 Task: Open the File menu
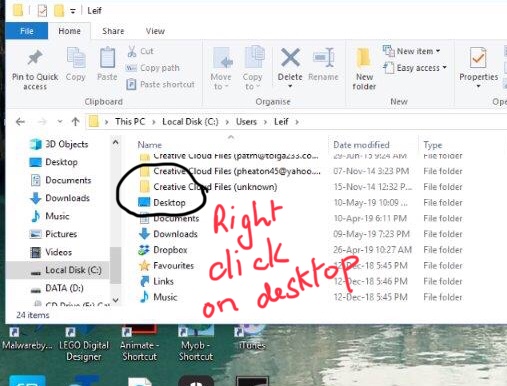[x=27, y=31]
